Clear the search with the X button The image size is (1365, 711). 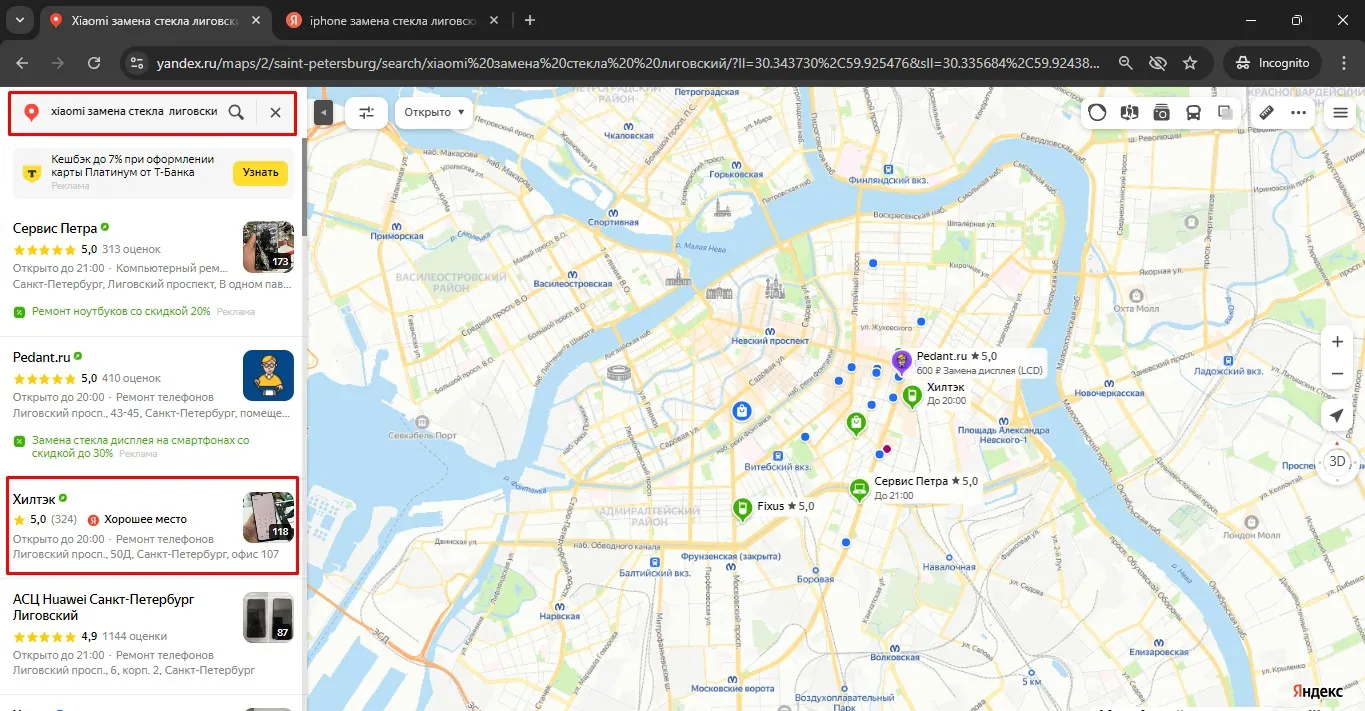coord(275,112)
